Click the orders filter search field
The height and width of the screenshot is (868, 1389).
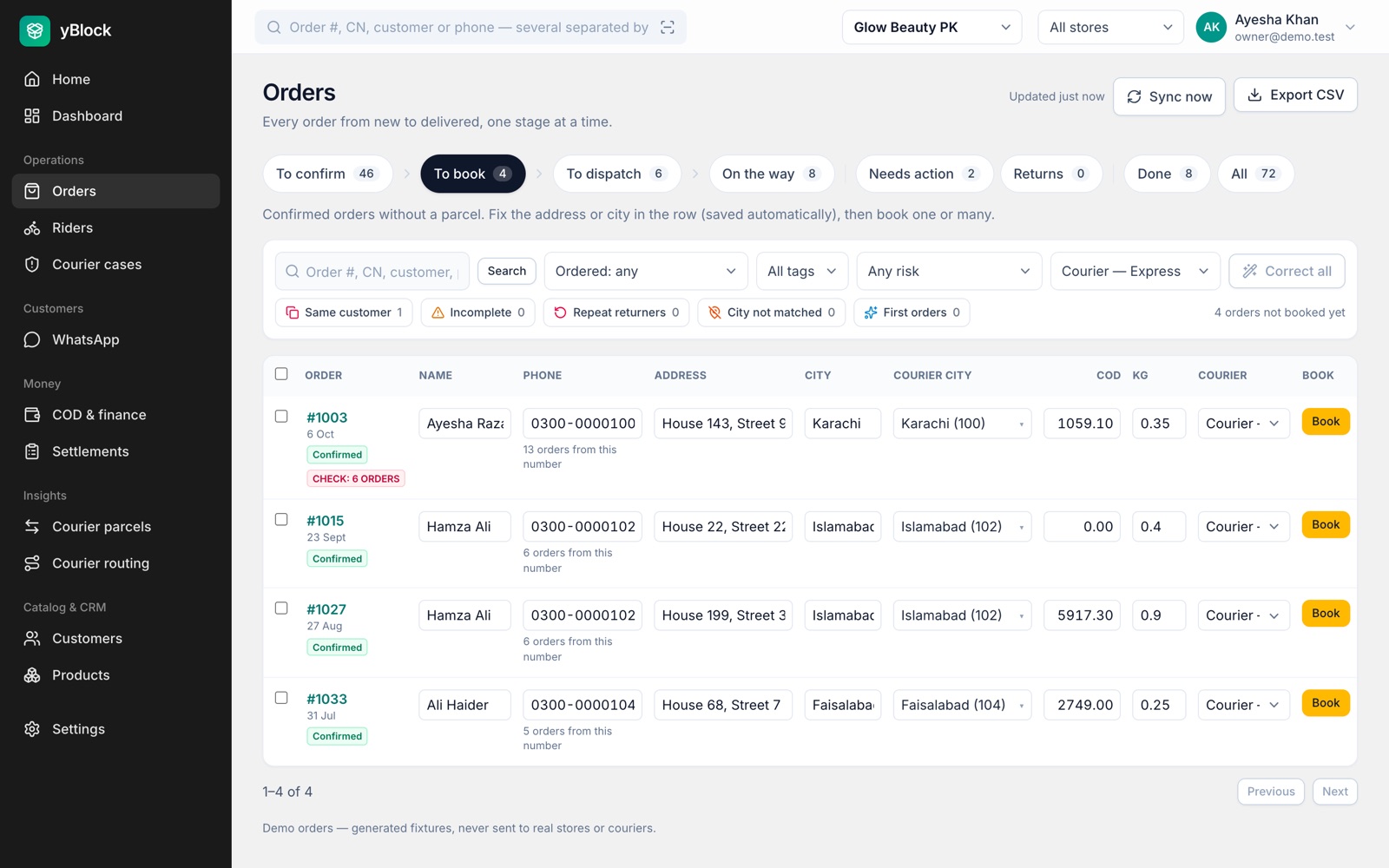coord(372,271)
